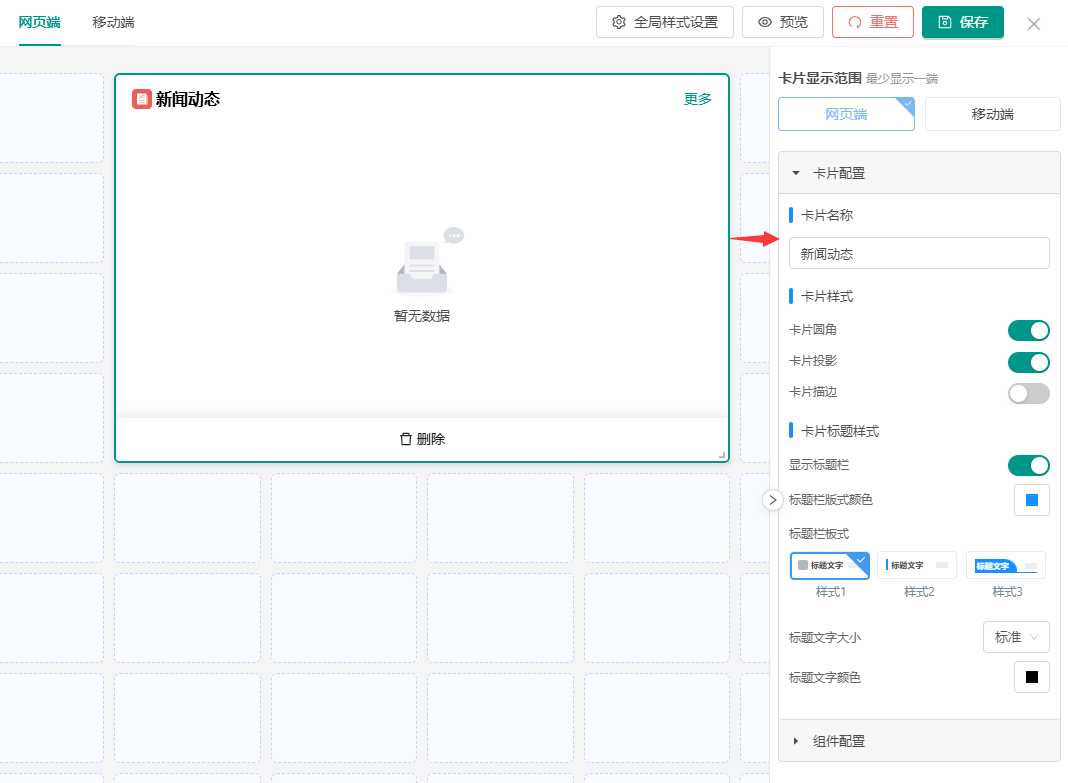Delete the card with the 删除 button
1068x783 pixels.
coord(422,439)
